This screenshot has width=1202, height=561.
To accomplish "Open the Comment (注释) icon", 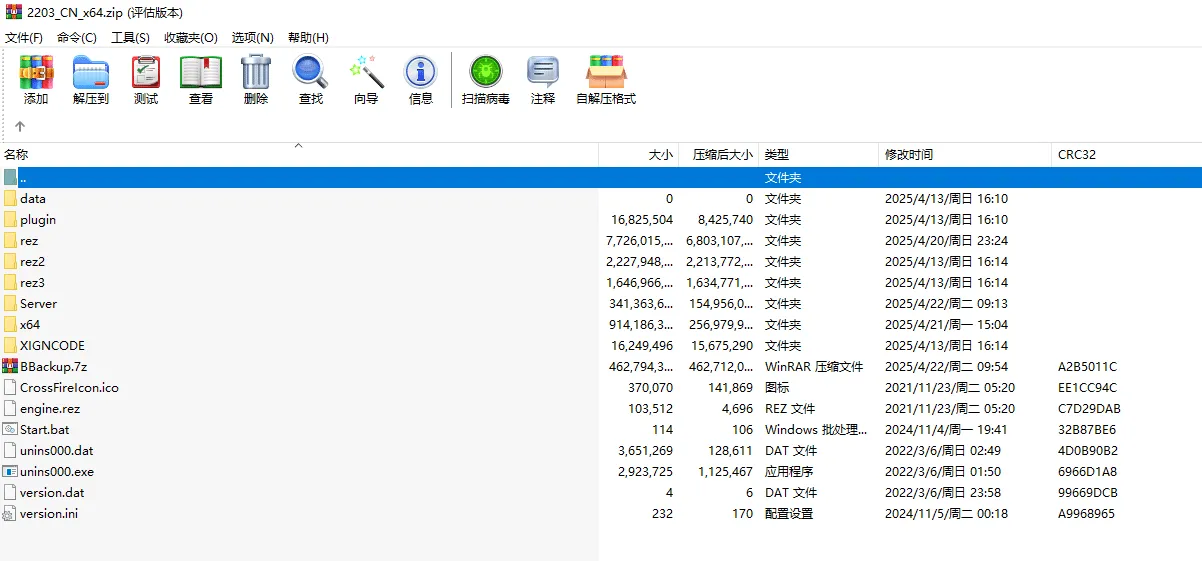I will tap(543, 73).
